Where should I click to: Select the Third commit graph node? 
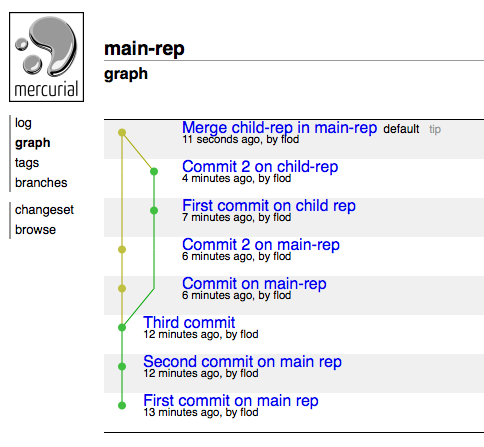pyautogui.click(x=122, y=327)
